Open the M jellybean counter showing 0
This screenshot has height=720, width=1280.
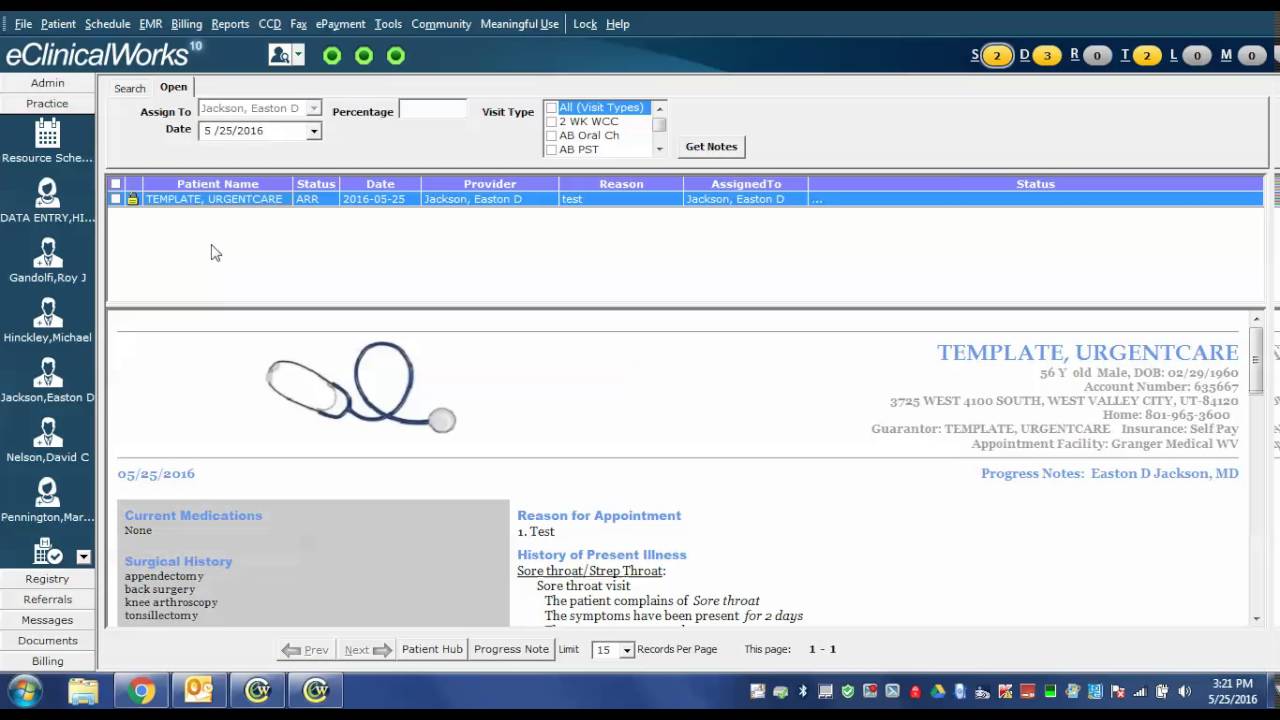[x=1251, y=56]
